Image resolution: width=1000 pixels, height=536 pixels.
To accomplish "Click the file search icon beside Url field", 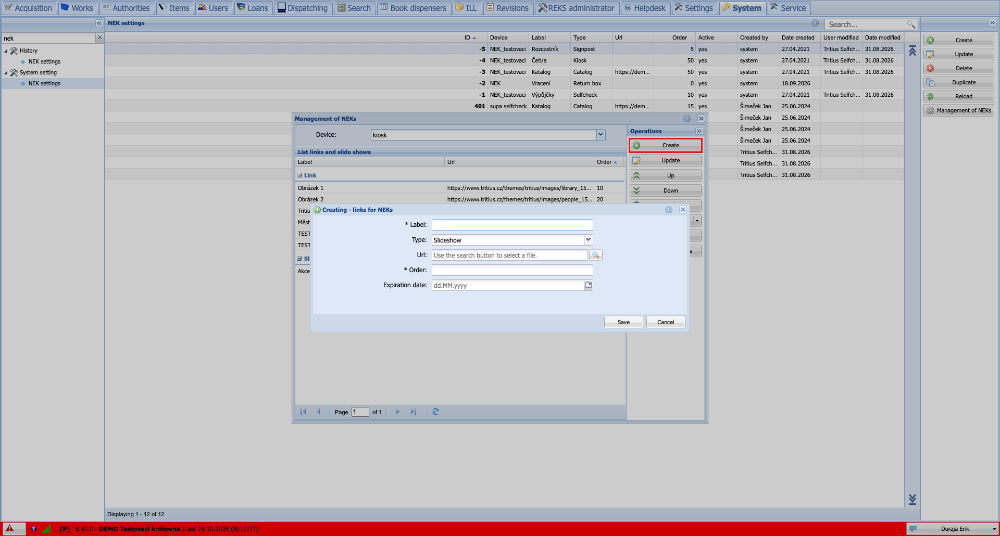I will (596, 255).
